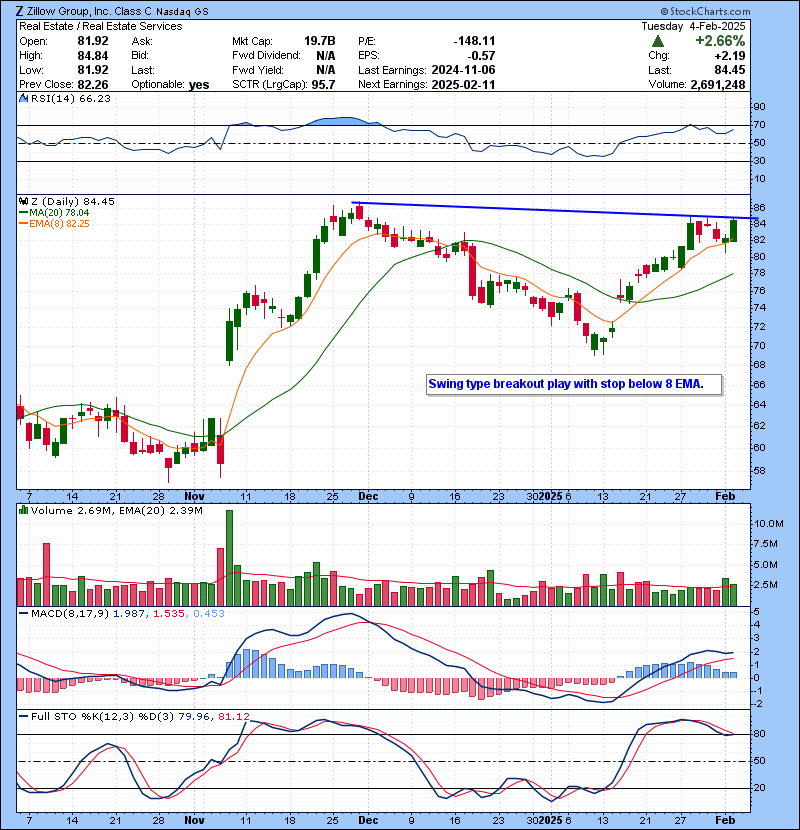Click the 'Volume 2.69M, EMA(20) 2.39M' label
The height and width of the screenshot is (830, 800).
click(116, 510)
